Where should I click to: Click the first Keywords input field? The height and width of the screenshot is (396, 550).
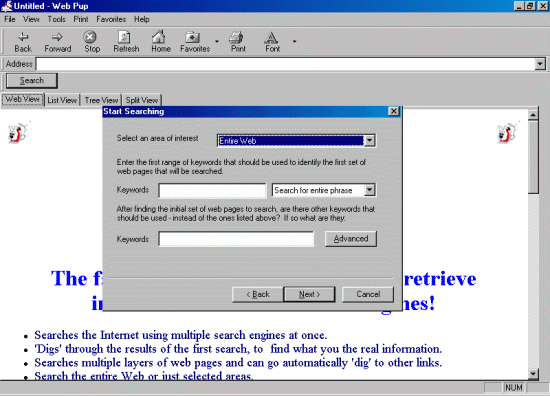point(212,190)
